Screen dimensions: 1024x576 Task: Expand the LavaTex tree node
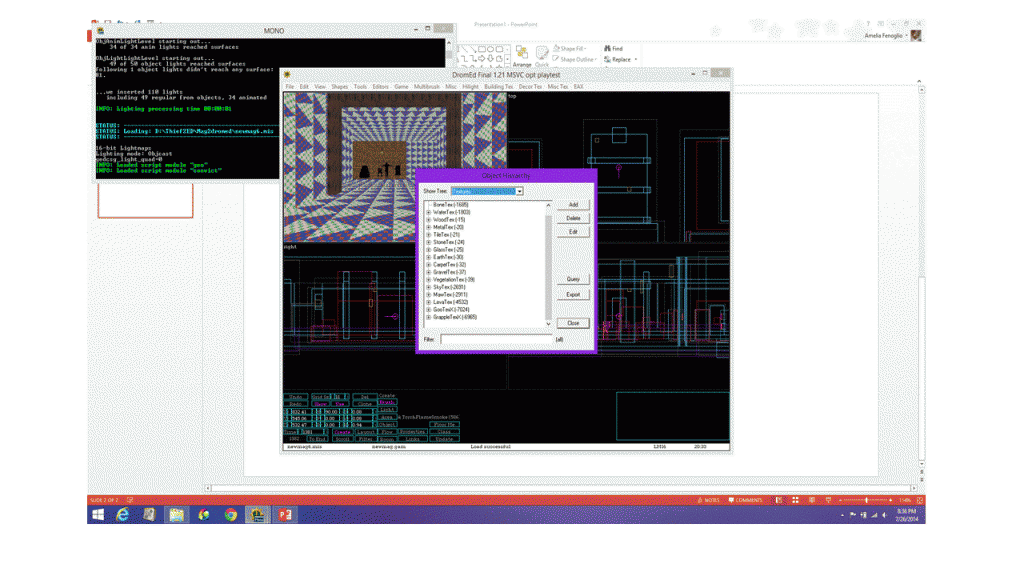tap(429, 302)
